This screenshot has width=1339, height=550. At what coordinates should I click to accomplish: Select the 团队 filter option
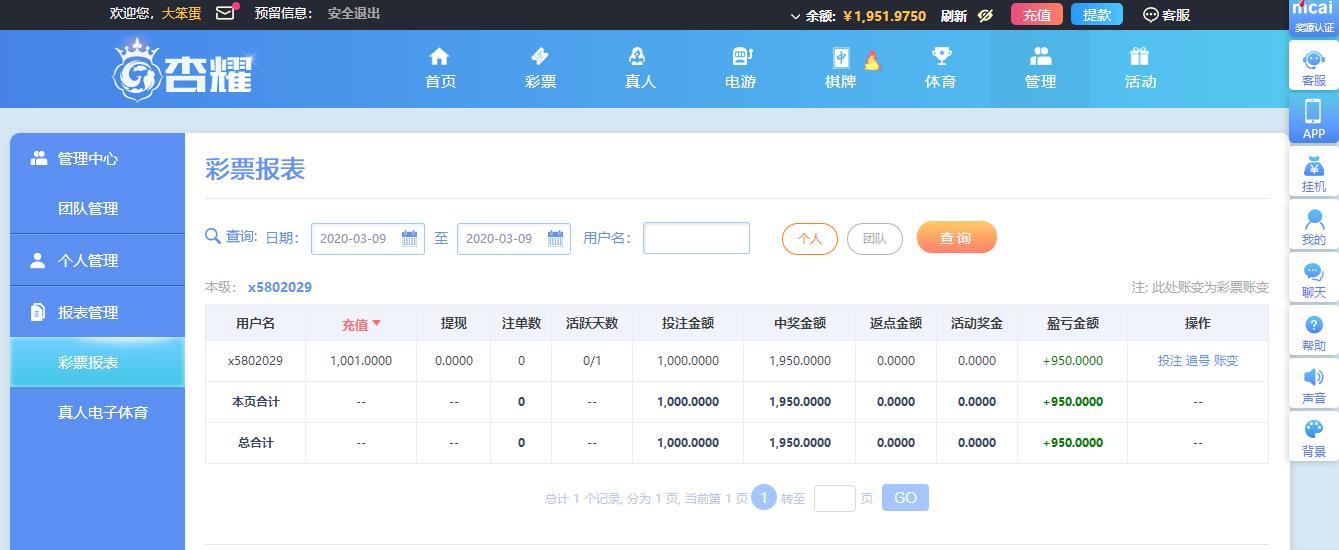pyautogui.click(x=875, y=239)
